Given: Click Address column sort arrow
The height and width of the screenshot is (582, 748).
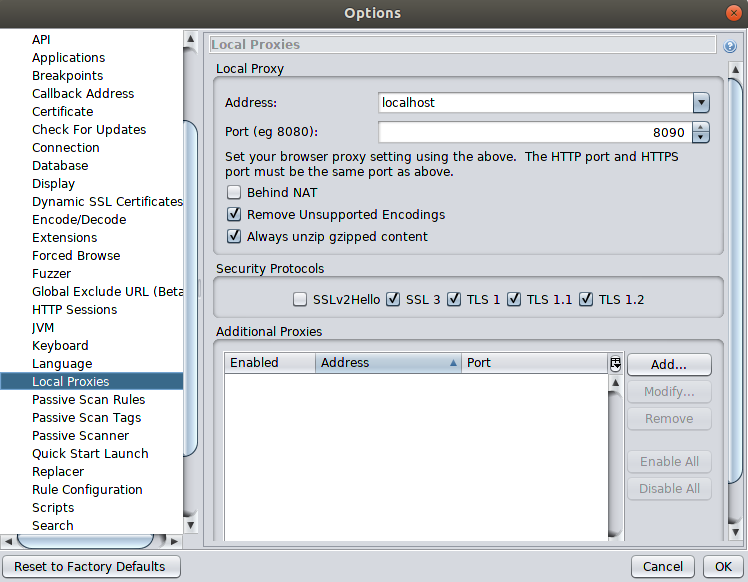Looking at the screenshot, I should [x=454, y=363].
